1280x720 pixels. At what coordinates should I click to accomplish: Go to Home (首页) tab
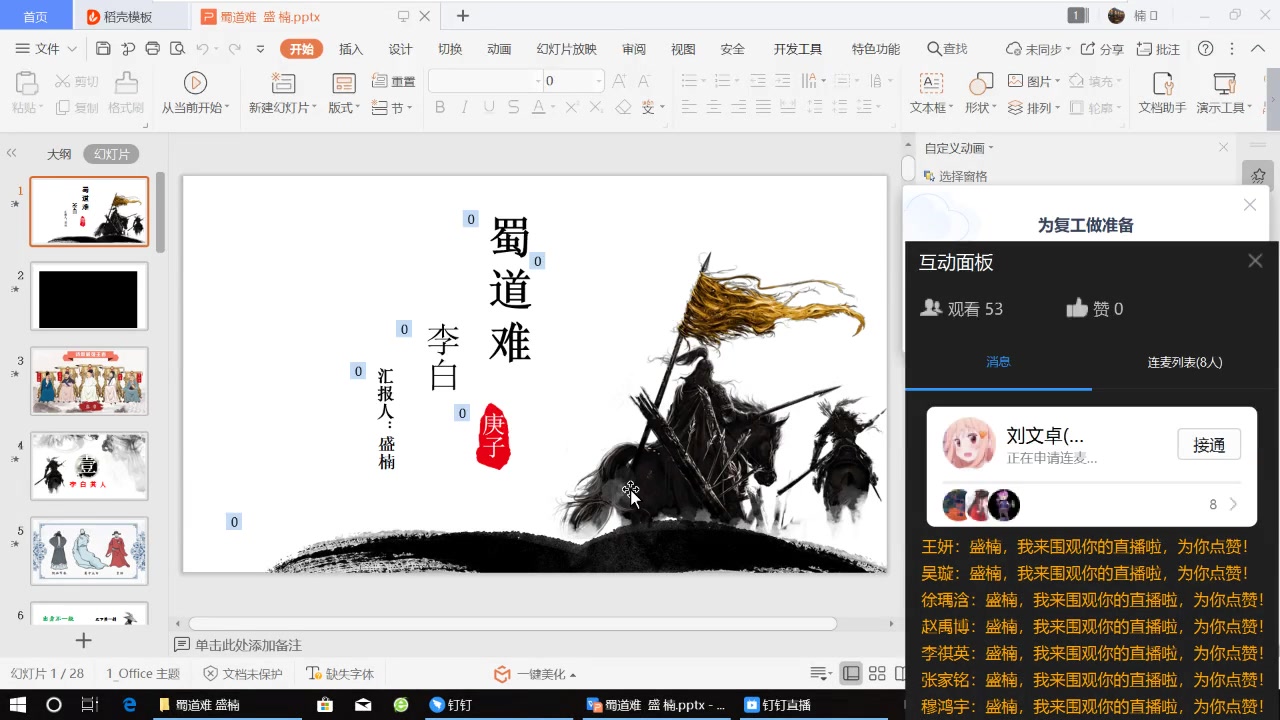click(35, 16)
